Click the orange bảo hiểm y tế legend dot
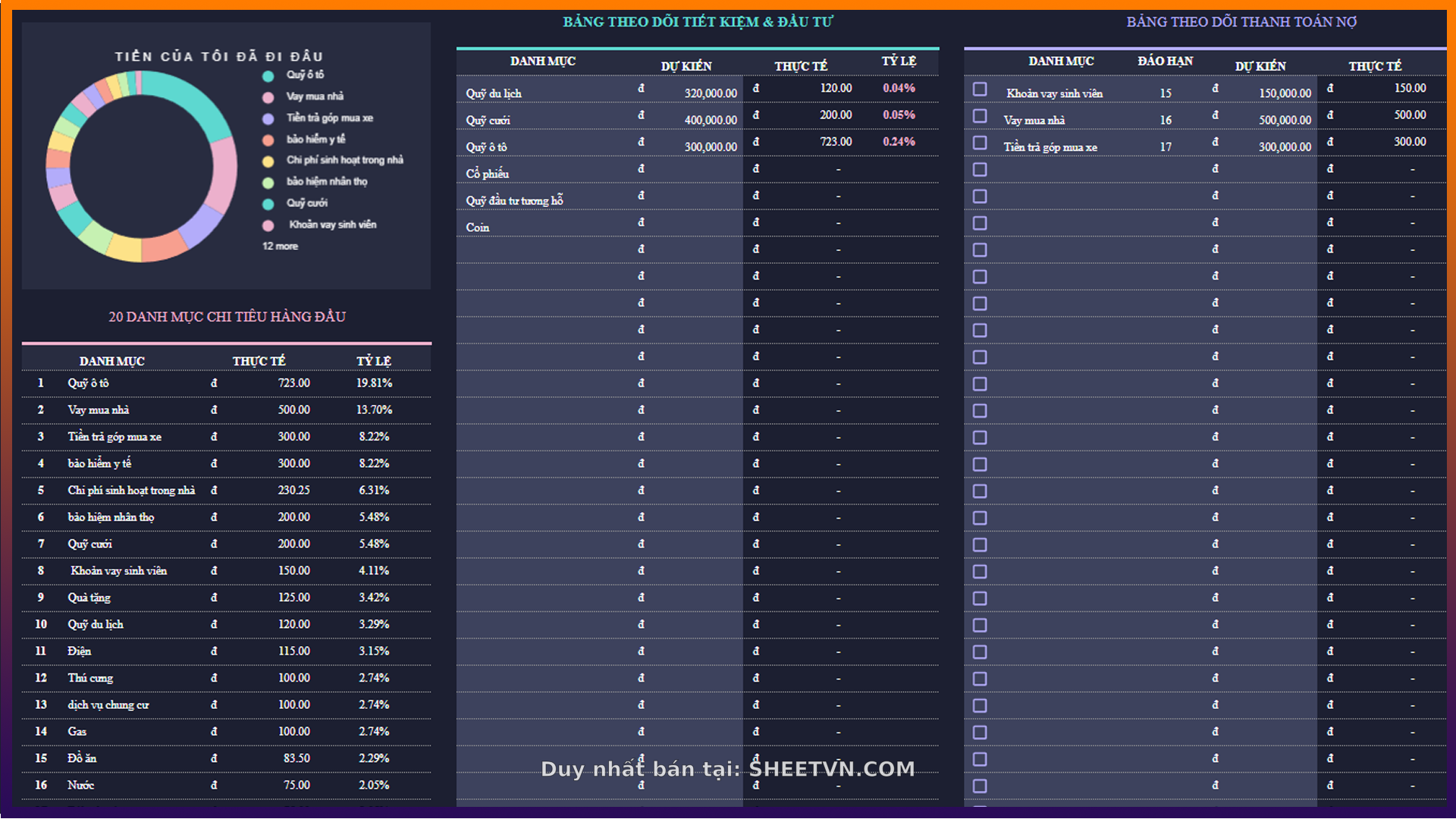The image size is (1456, 819). coord(268,140)
